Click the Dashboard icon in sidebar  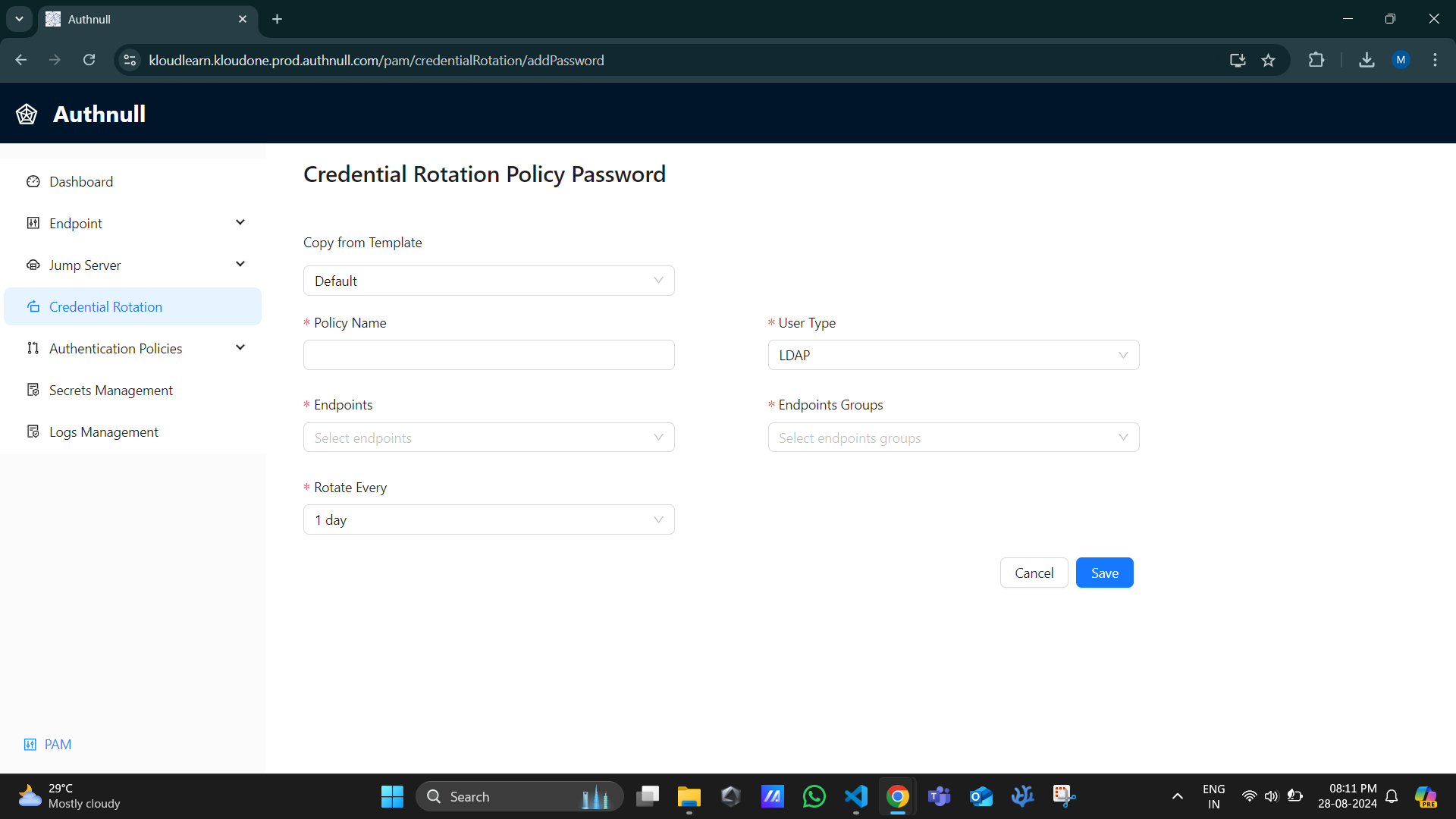click(35, 181)
